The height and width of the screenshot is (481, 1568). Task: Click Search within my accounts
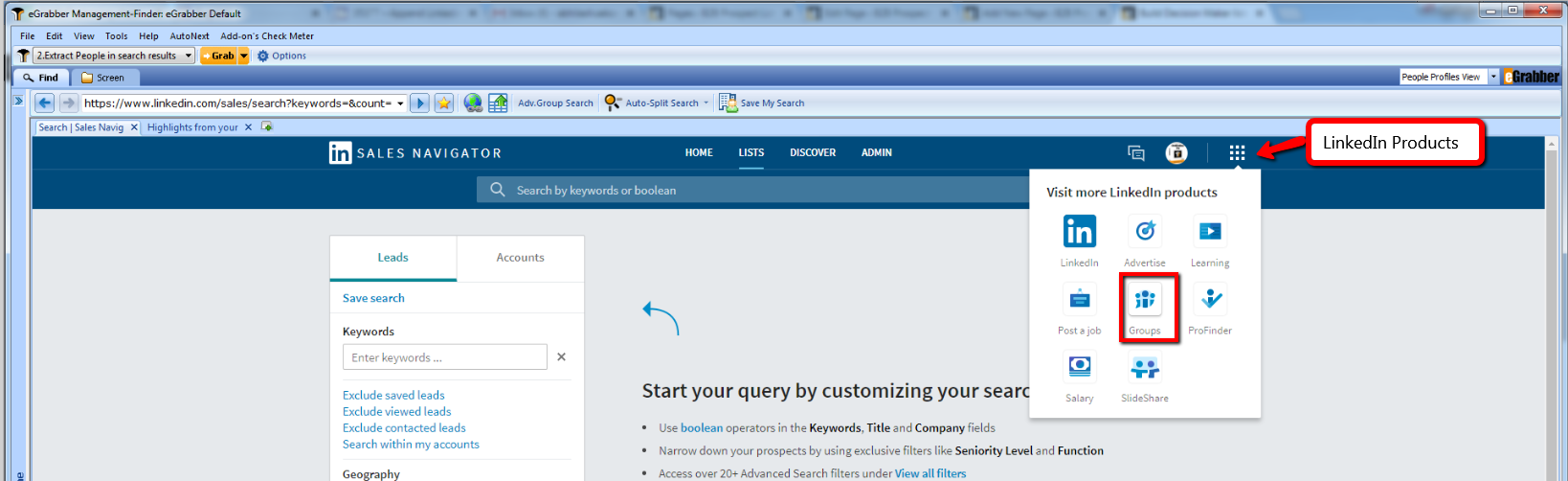[x=411, y=444]
